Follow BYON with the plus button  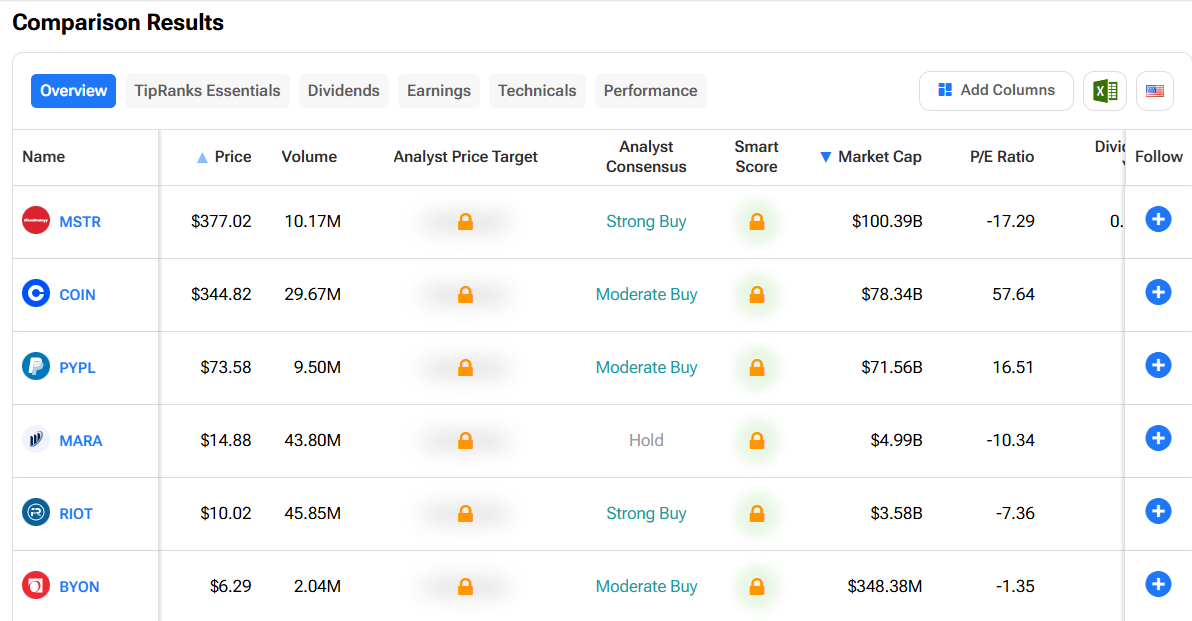(1158, 585)
